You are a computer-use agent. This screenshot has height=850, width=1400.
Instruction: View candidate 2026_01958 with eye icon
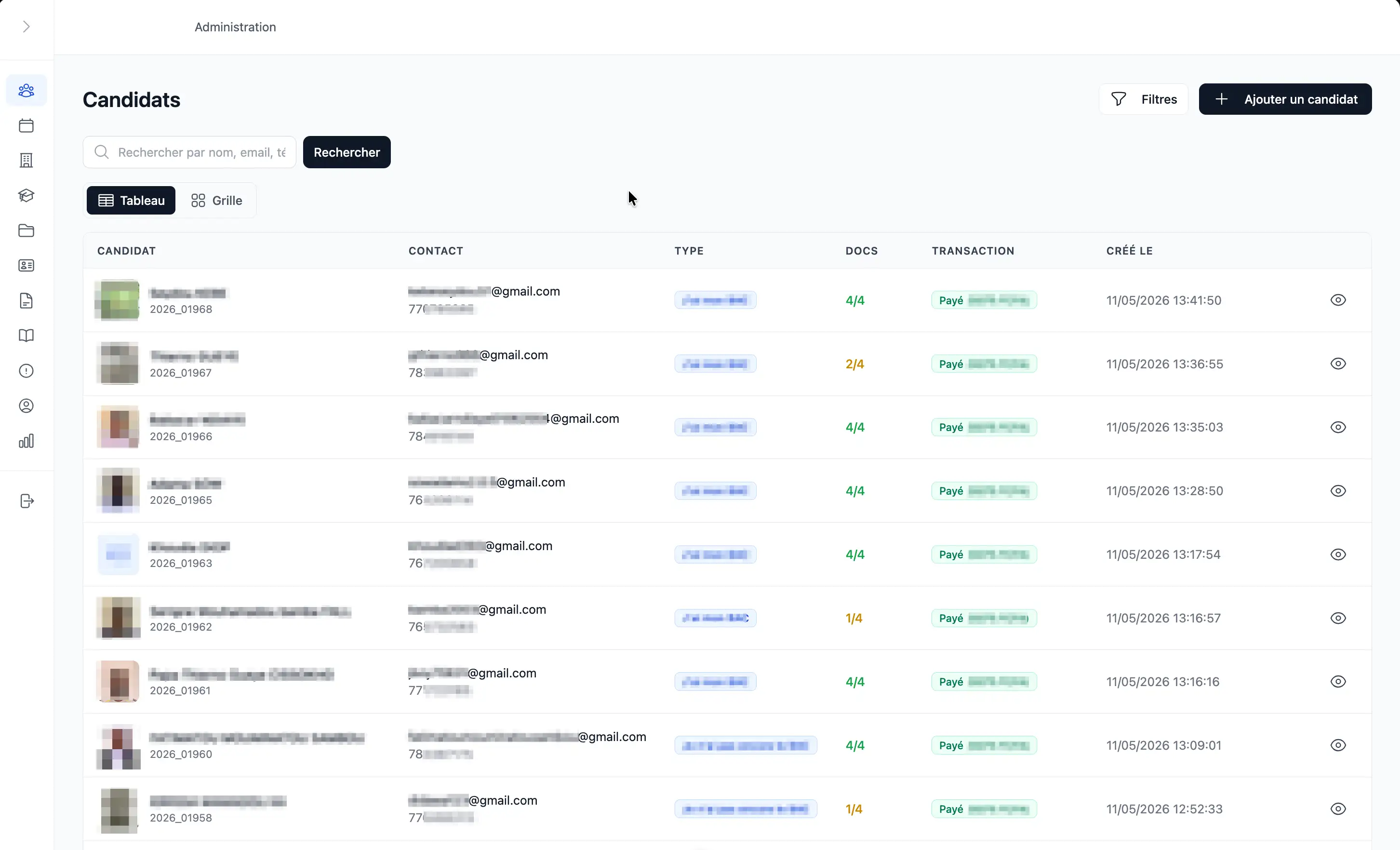pos(1338,809)
